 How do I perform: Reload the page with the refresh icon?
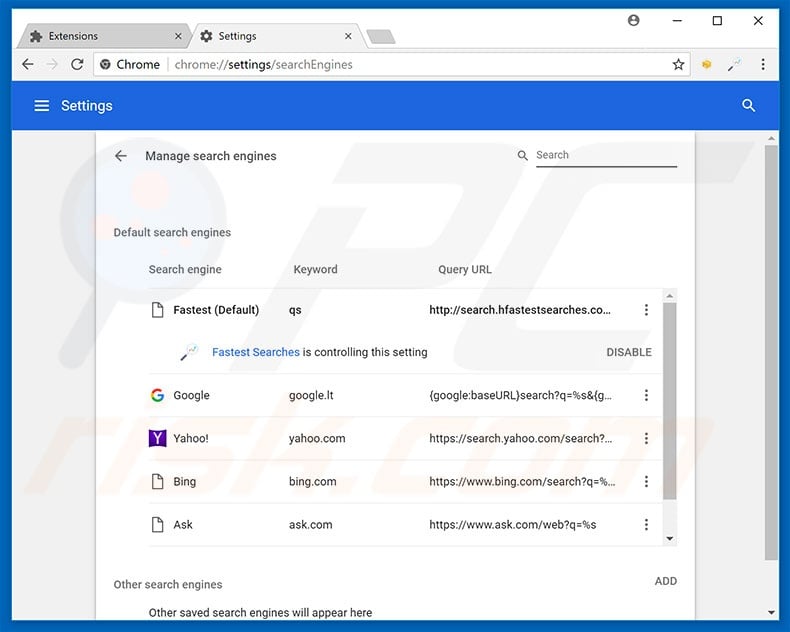pyautogui.click(x=77, y=65)
